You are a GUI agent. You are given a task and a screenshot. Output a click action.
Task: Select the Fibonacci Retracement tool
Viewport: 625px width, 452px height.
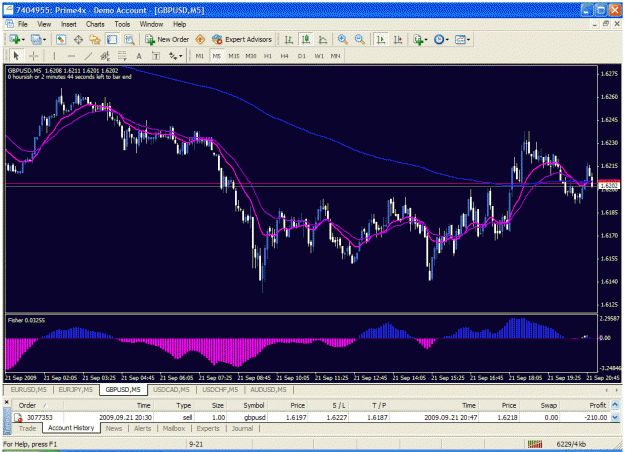(122, 56)
